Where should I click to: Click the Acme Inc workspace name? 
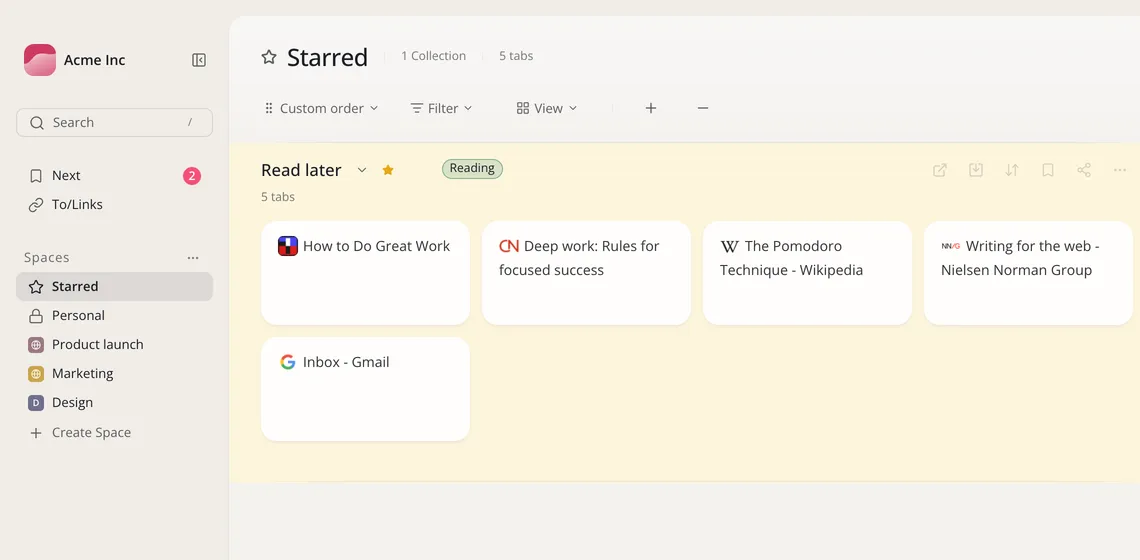pos(95,60)
